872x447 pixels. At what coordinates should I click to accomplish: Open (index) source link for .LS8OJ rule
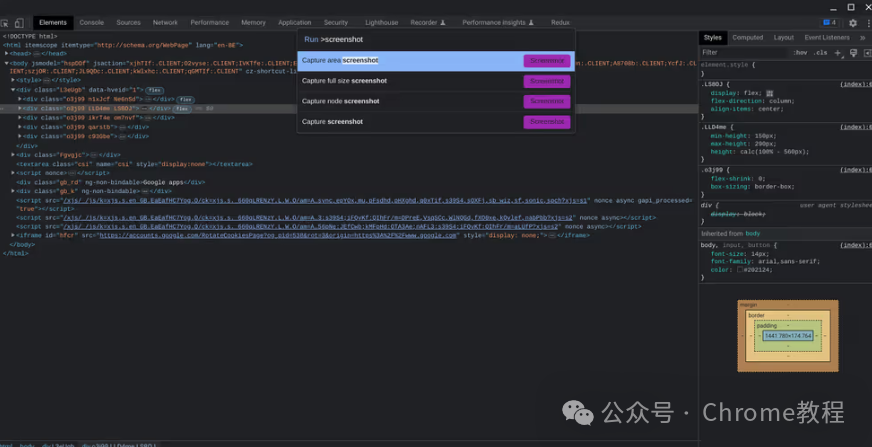coord(855,85)
